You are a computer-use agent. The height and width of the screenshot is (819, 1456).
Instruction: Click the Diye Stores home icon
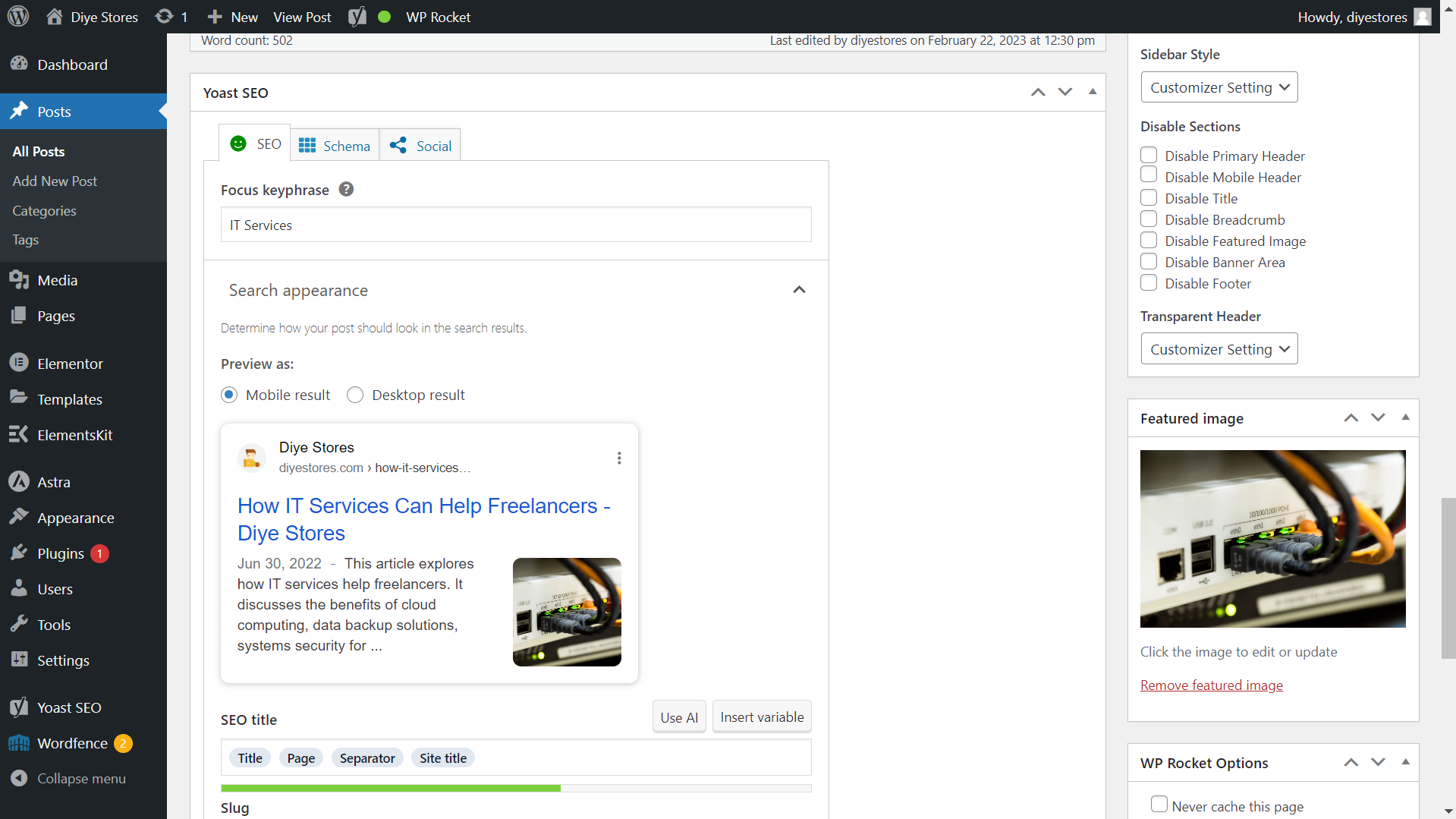tap(55, 17)
